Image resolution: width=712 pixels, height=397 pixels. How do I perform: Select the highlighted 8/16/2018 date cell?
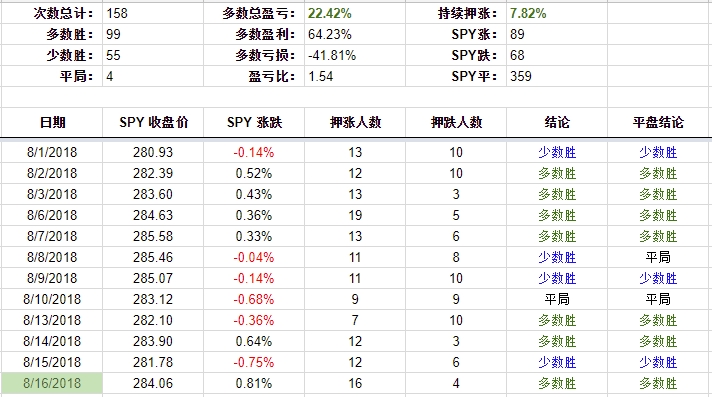pyautogui.click(x=52, y=383)
